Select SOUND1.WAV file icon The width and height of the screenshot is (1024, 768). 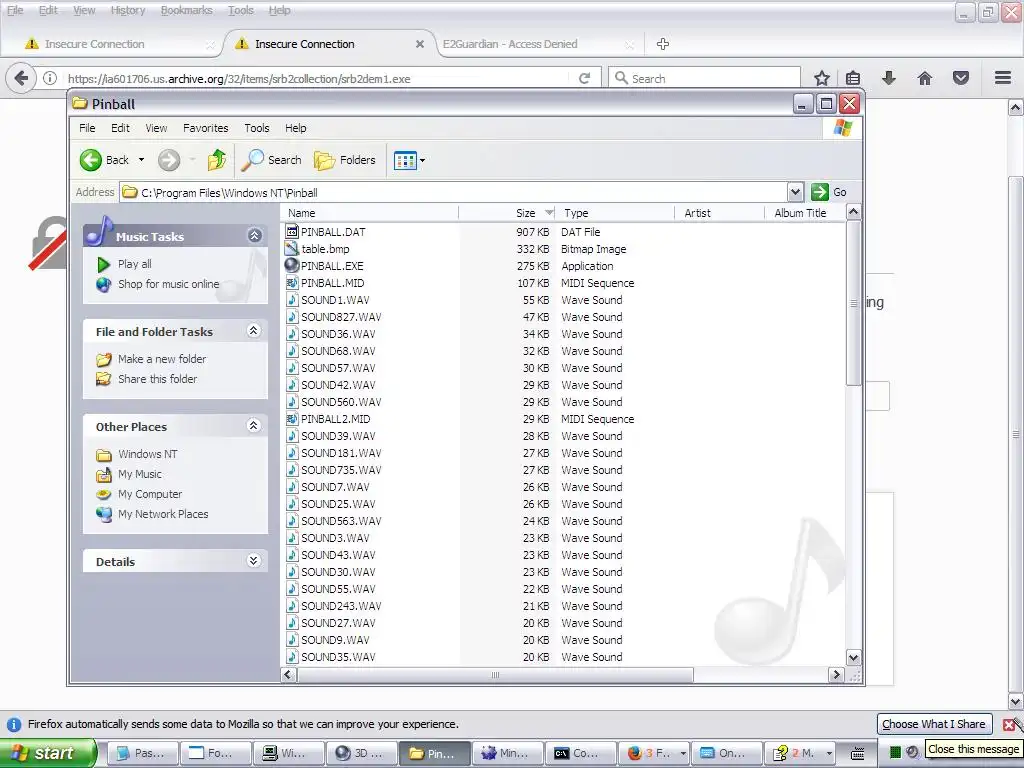click(x=292, y=299)
